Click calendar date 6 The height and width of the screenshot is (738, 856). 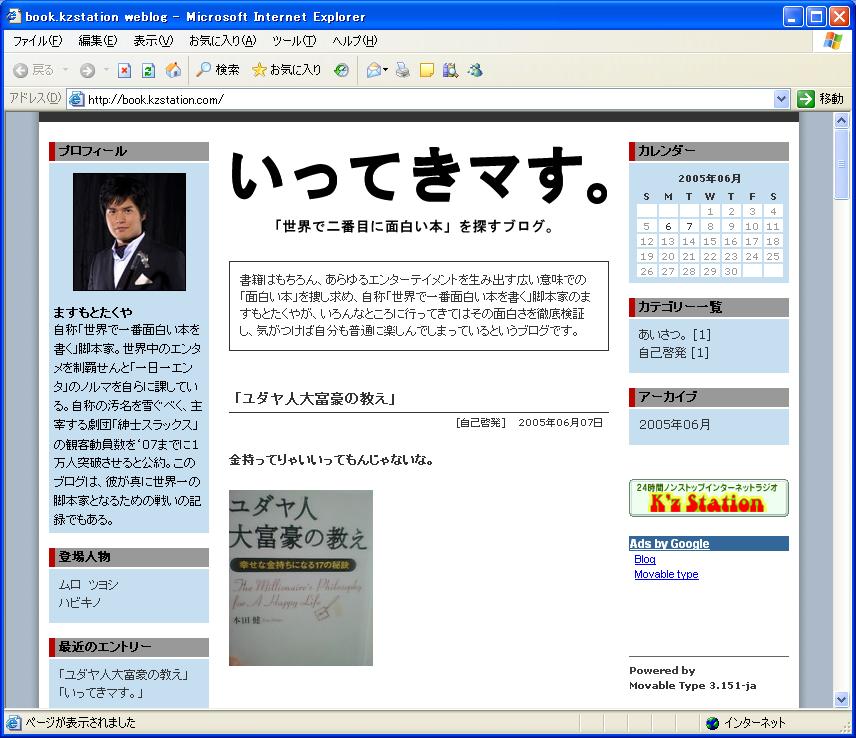pos(668,227)
